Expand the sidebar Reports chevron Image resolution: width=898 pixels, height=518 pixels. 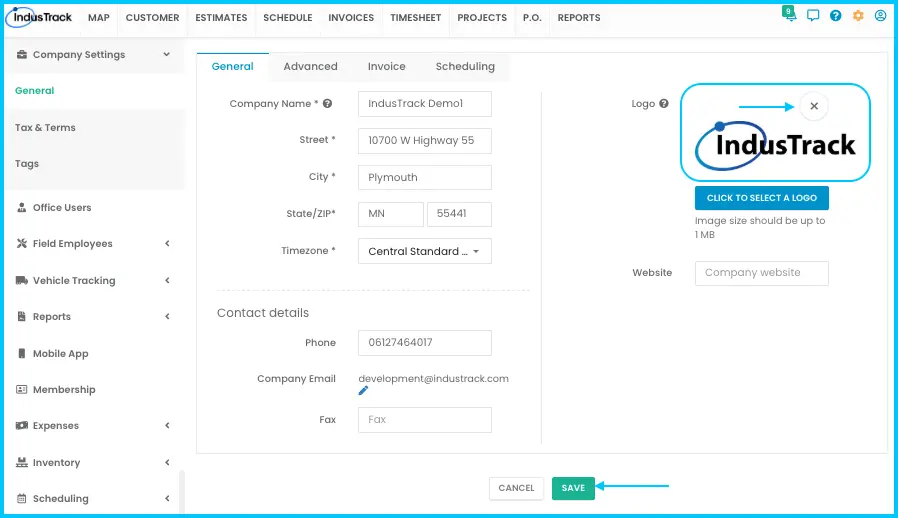167,316
